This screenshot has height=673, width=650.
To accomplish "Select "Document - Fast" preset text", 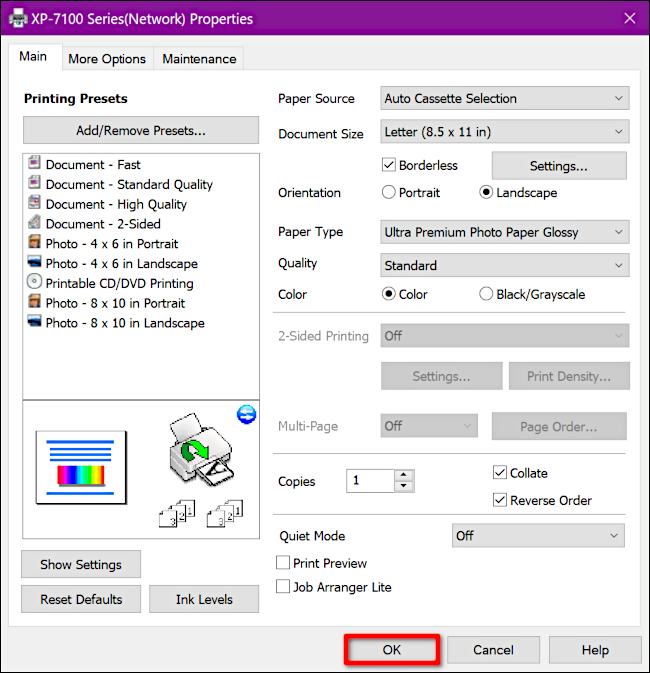I will pos(93,164).
